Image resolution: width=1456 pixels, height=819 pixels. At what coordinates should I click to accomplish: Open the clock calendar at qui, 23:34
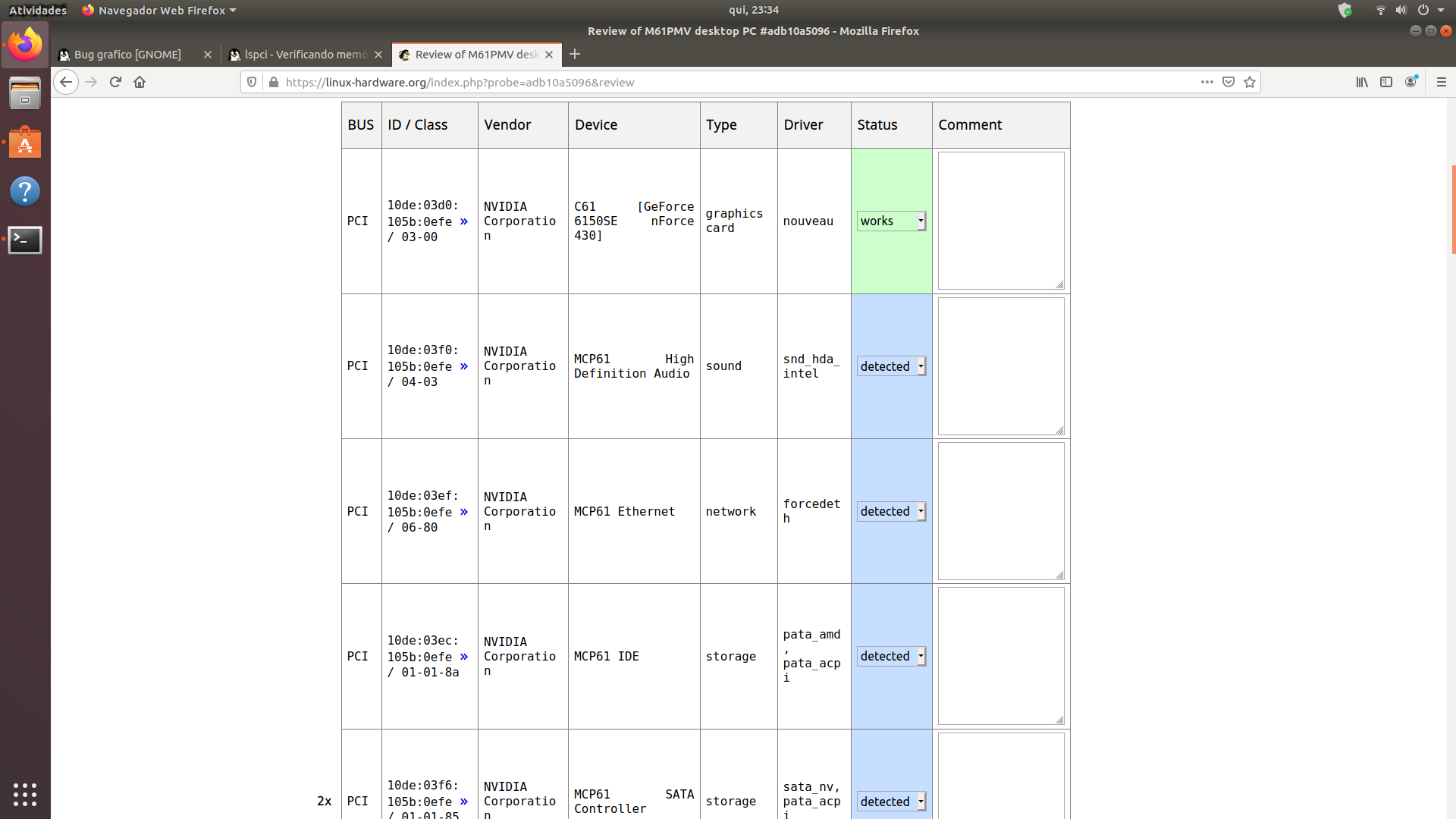point(754,10)
